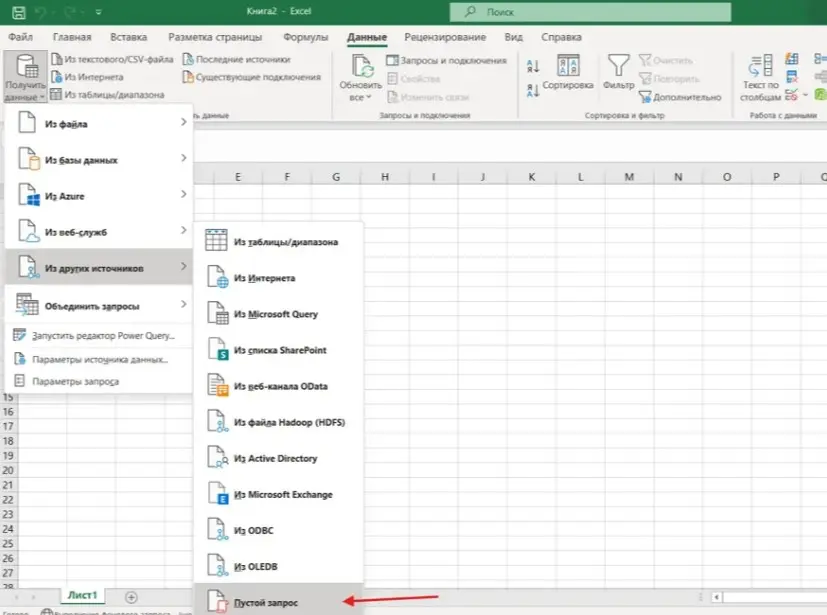This screenshot has height=615, width=827.
Task: Choose Из Active Directory
Action: 278,458
